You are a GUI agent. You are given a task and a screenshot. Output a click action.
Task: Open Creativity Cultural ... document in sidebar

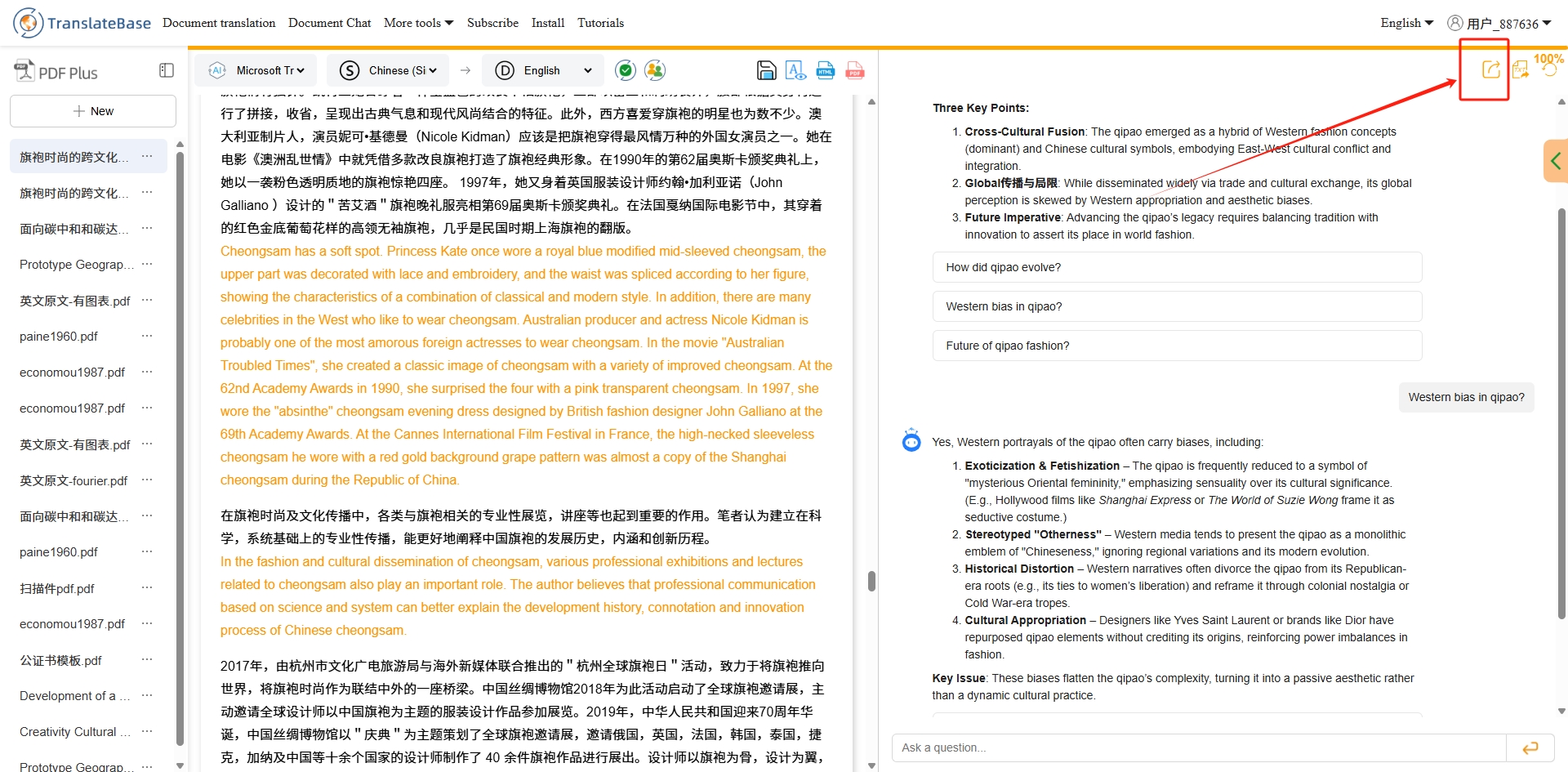pos(74,732)
